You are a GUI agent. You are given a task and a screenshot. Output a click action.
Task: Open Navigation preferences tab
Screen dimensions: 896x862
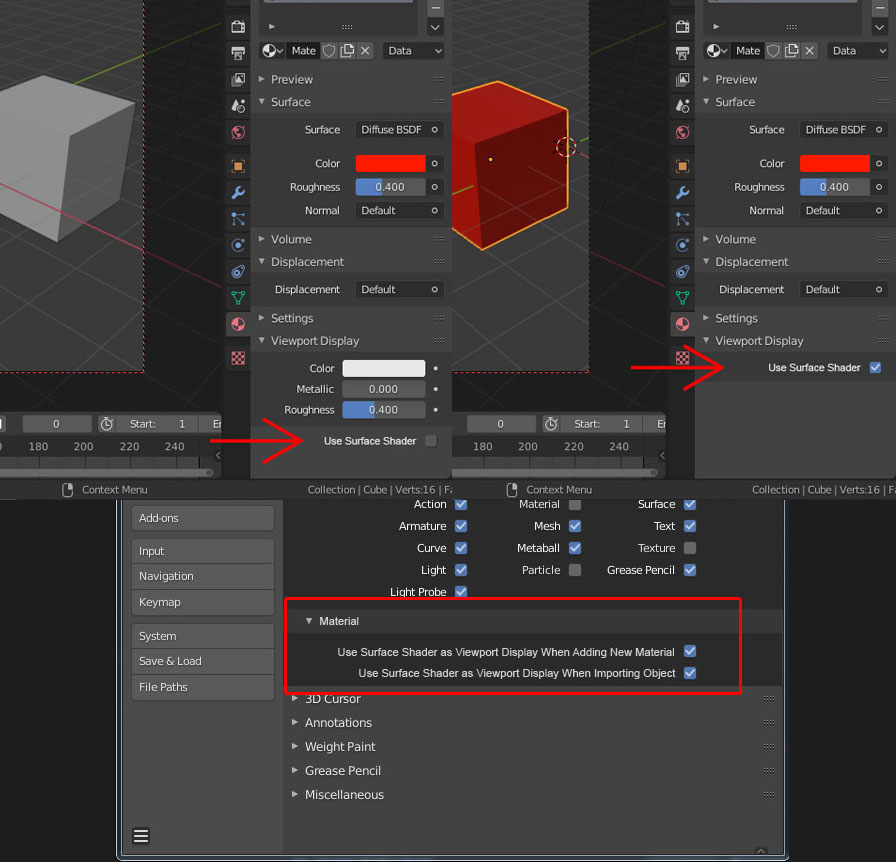[x=203, y=576]
